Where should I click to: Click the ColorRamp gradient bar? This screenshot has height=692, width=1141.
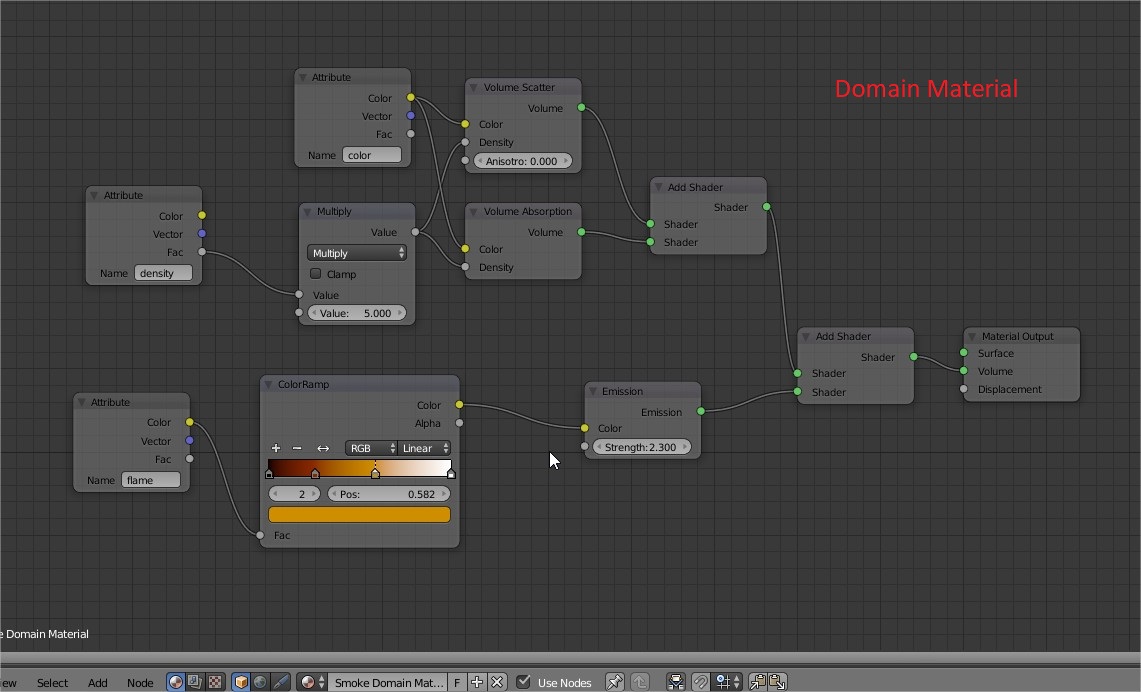(x=359, y=467)
